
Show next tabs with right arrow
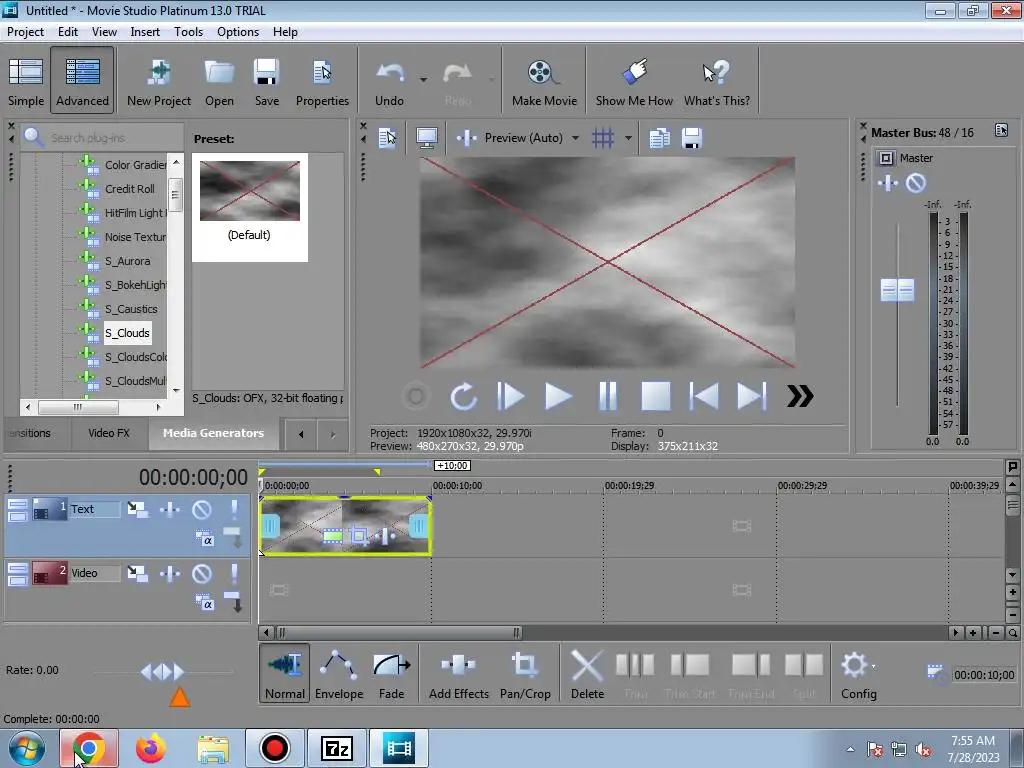(333, 434)
